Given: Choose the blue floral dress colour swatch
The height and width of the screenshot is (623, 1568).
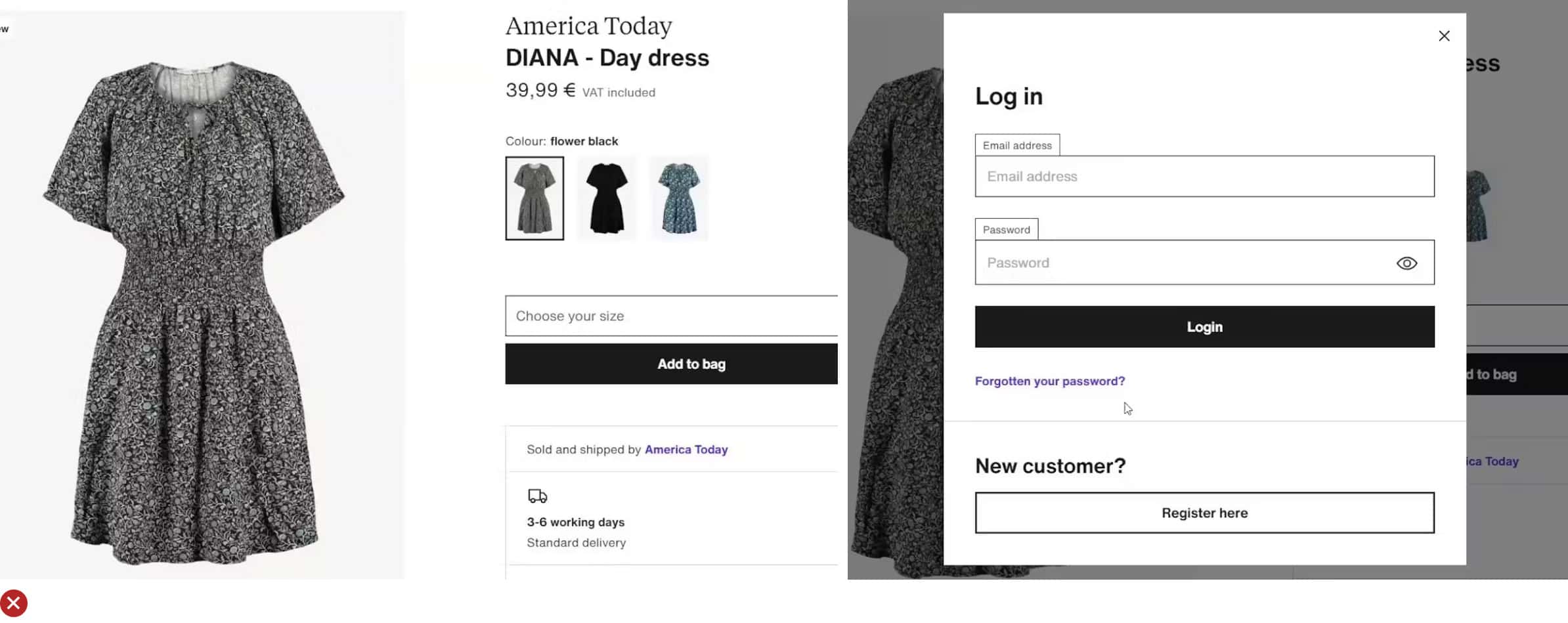Looking at the screenshot, I should 679,198.
